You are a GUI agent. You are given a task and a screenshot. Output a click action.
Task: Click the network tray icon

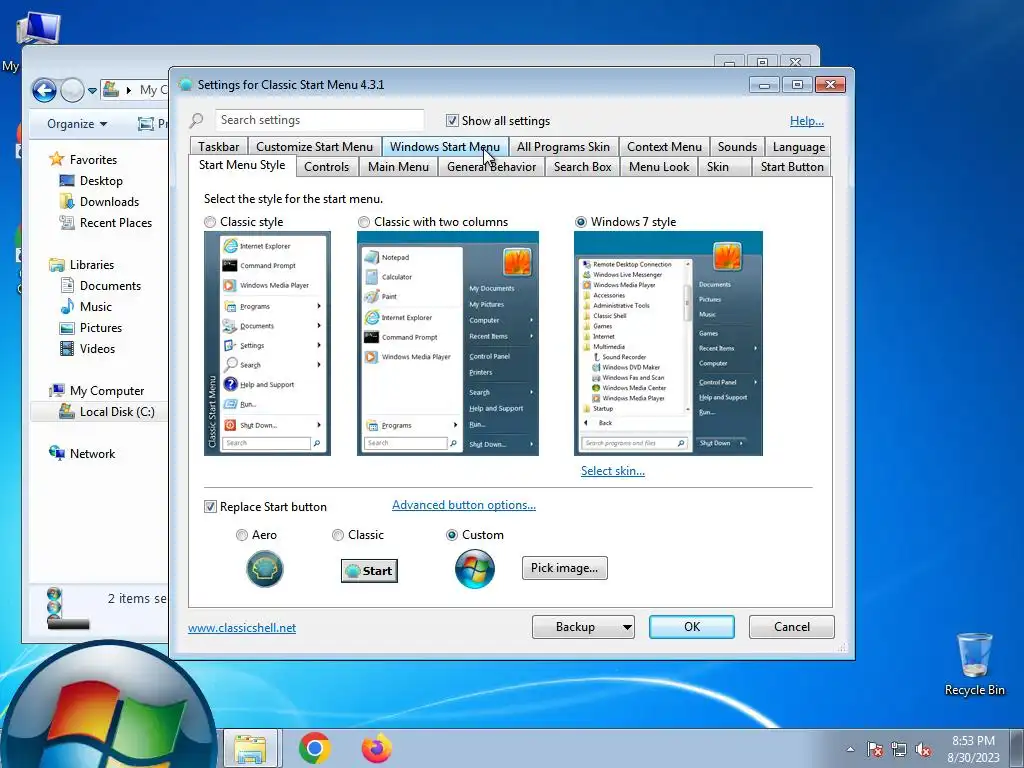(x=899, y=749)
